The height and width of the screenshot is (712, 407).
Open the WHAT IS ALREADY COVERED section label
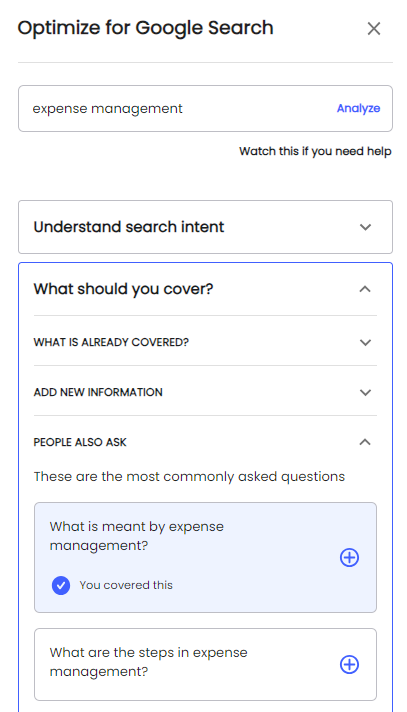coord(111,342)
